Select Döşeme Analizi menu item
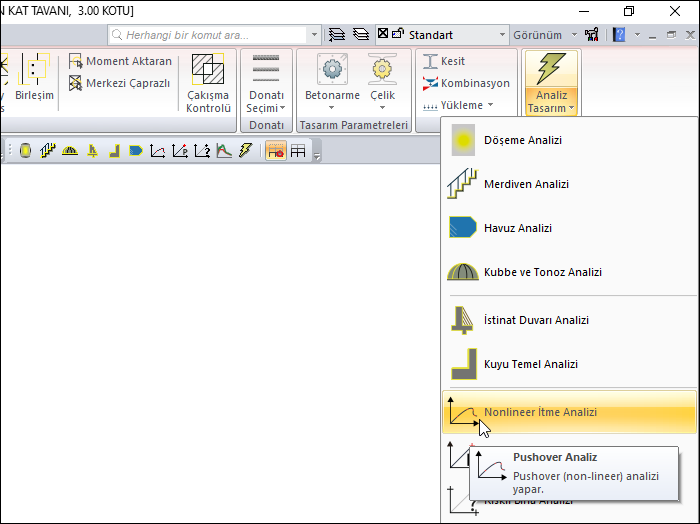 [x=522, y=140]
